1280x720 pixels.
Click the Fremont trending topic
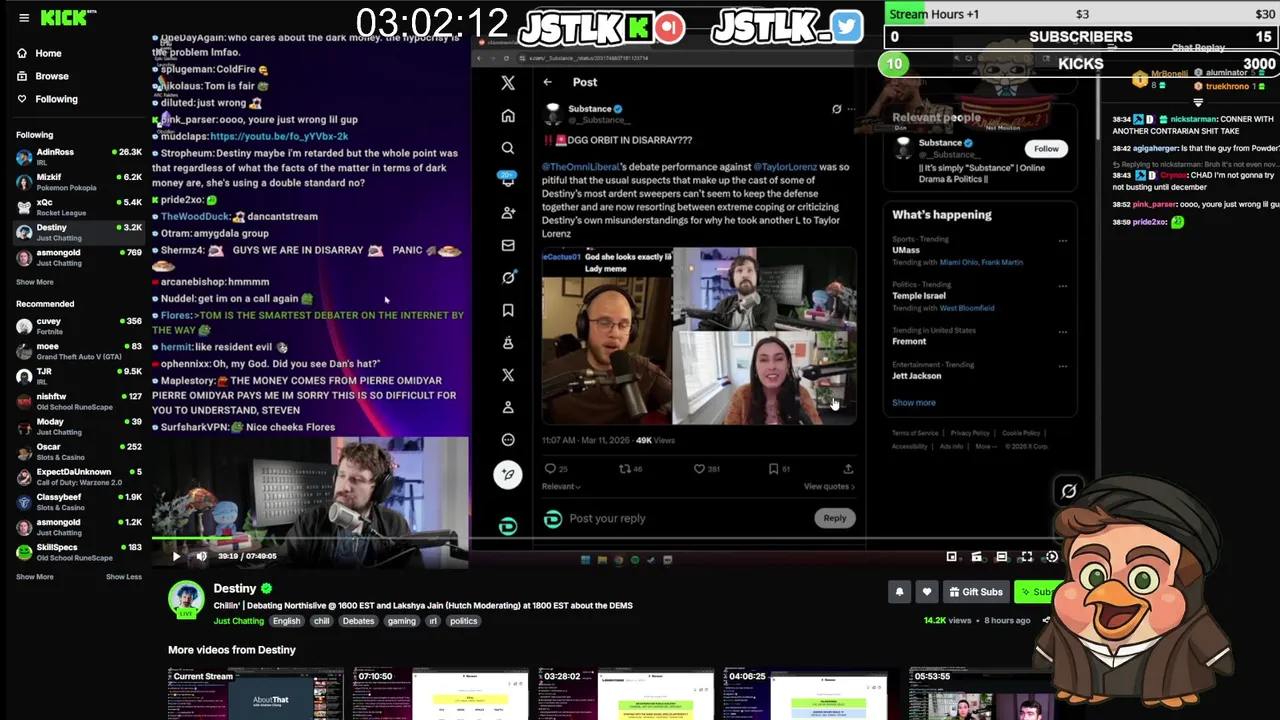[x=909, y=341]
